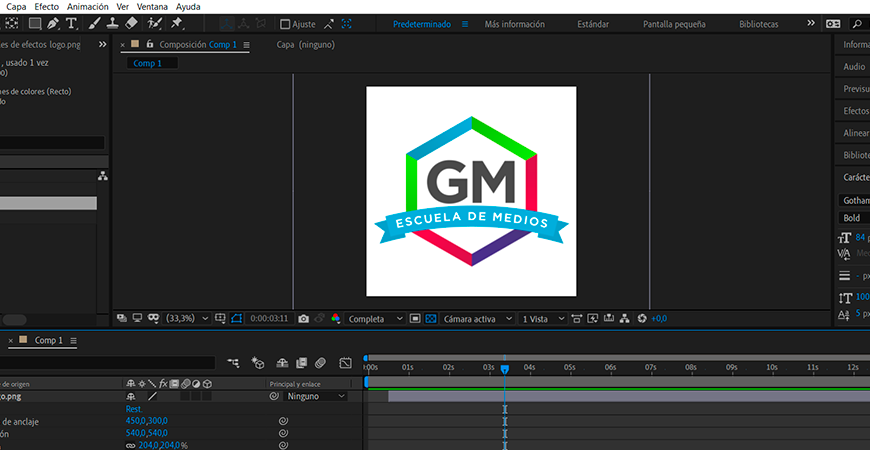This screenshot has height=450, width=870.
Task: Expand the workspace overflow chevron
Action: click(811, 23)
